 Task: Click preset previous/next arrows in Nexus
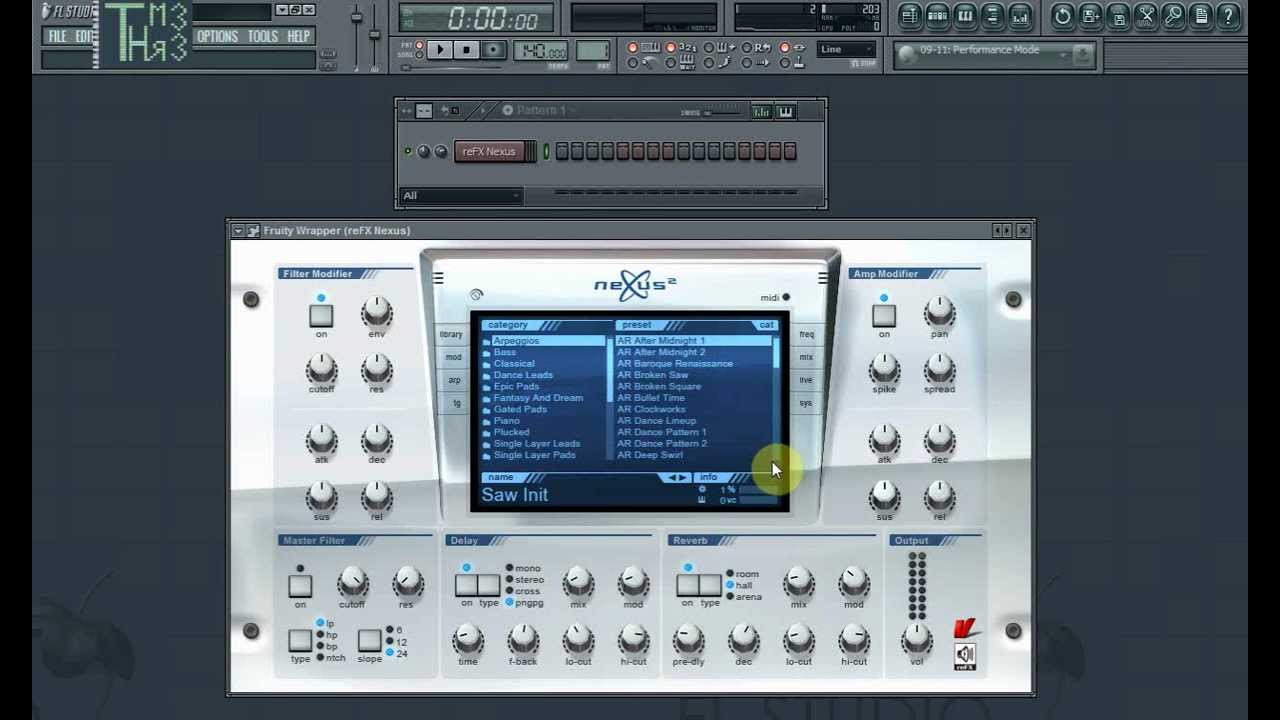(678, 478)
